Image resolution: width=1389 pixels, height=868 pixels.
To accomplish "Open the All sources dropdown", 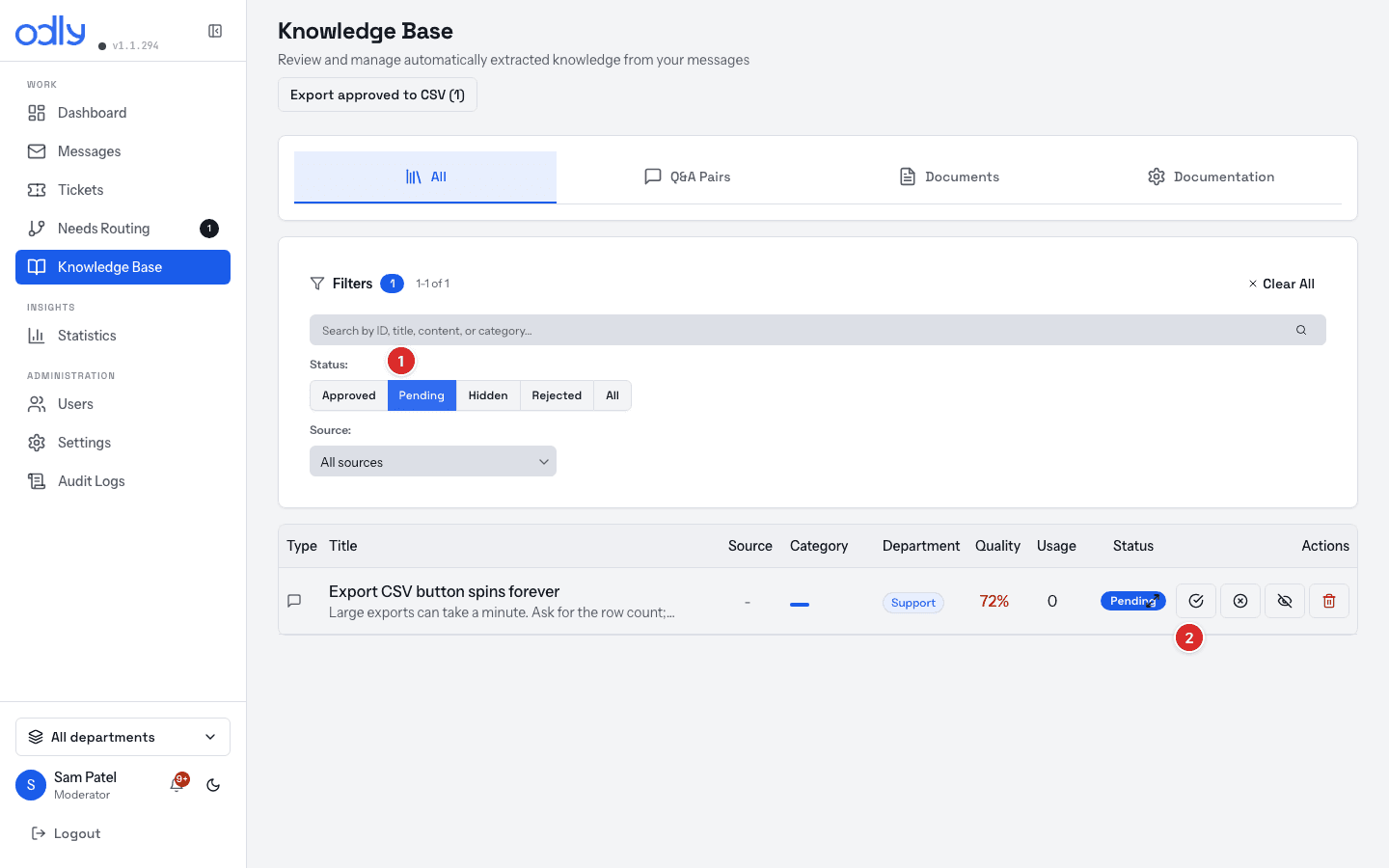I will point(433,461).
